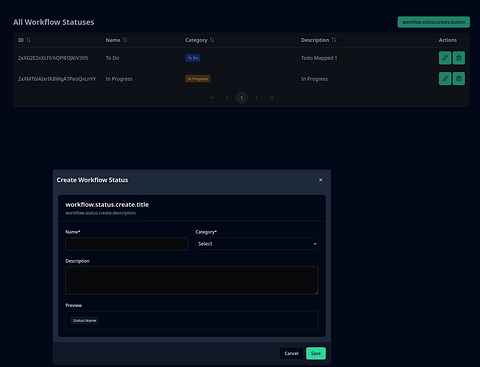The image size is (480, 367).
Task: Click into the Description textarea
Action: point(192,280)
